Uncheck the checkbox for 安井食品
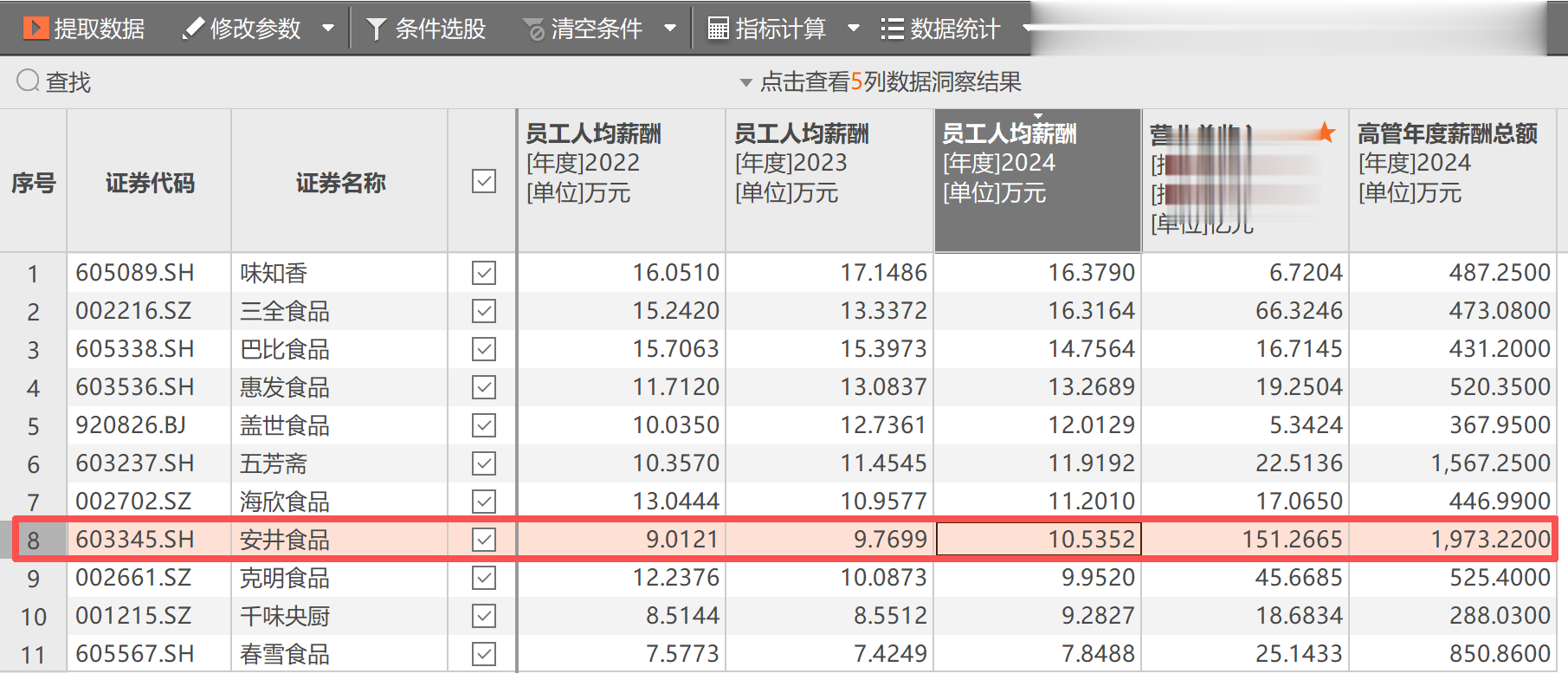Viewport: 1568px width, 680px height. click(484, 540)
